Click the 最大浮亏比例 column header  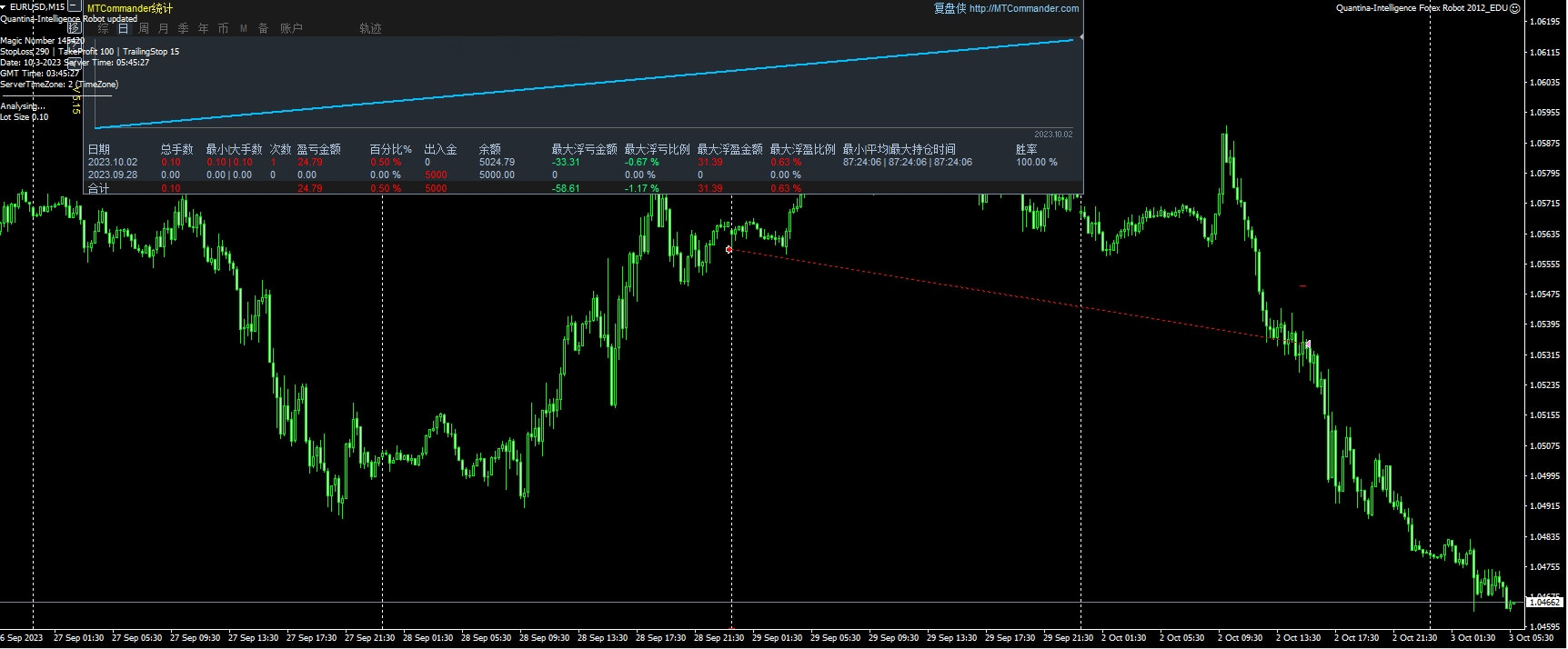tap(658, 149)
